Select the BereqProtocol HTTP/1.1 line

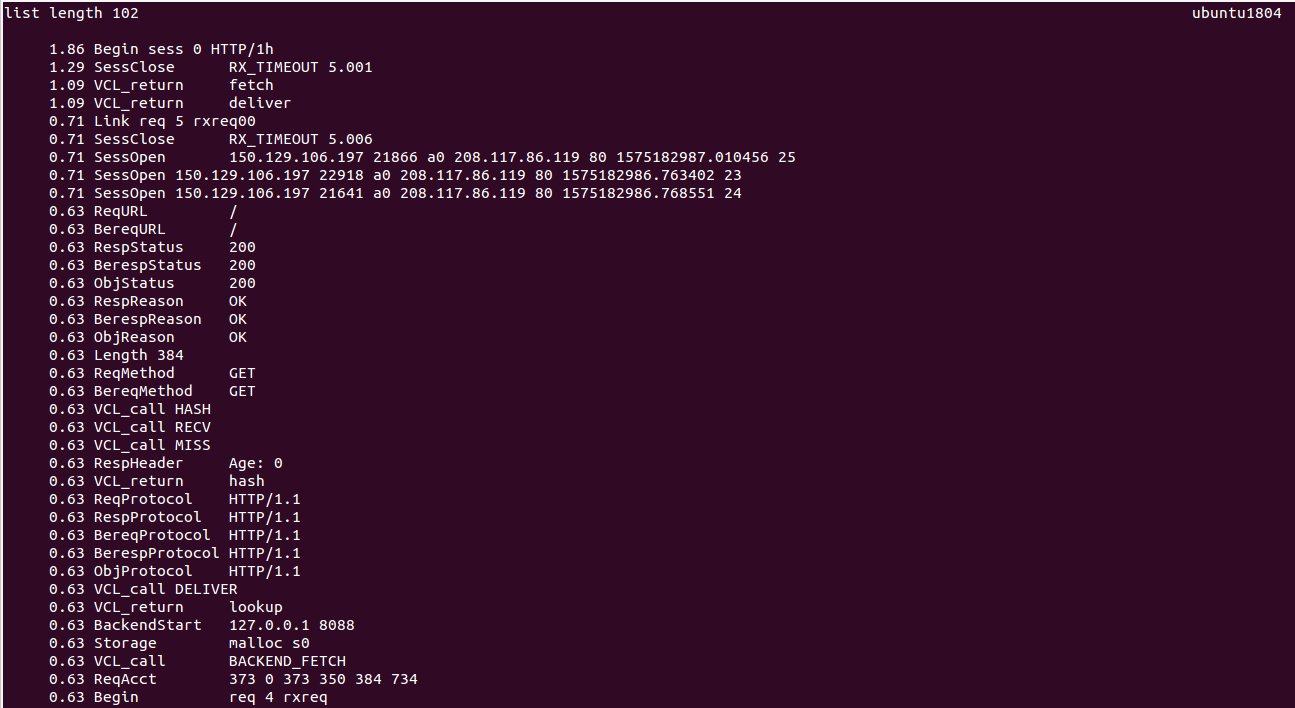point(175,535)
